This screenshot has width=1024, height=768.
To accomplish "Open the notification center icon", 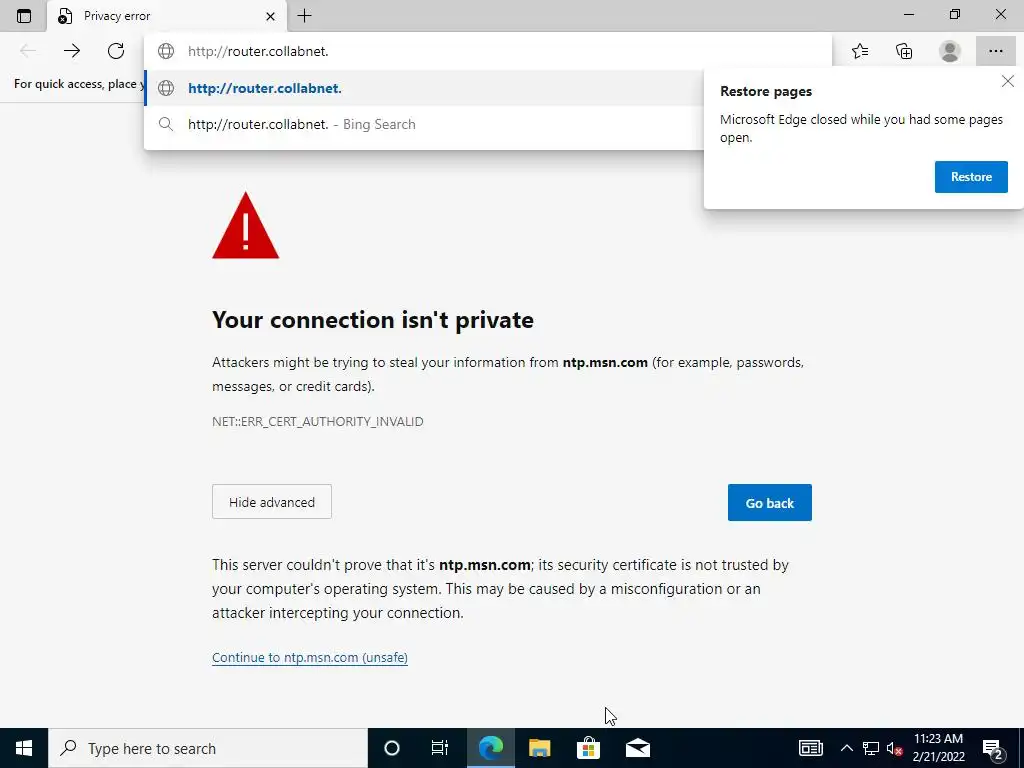I will [993, 748].
